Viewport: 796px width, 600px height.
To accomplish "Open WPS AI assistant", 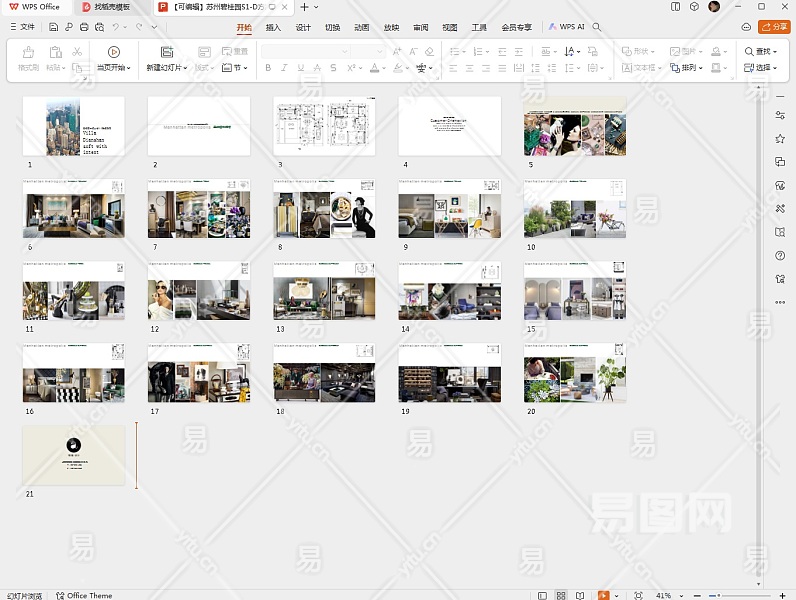I will tap(567, 27).
